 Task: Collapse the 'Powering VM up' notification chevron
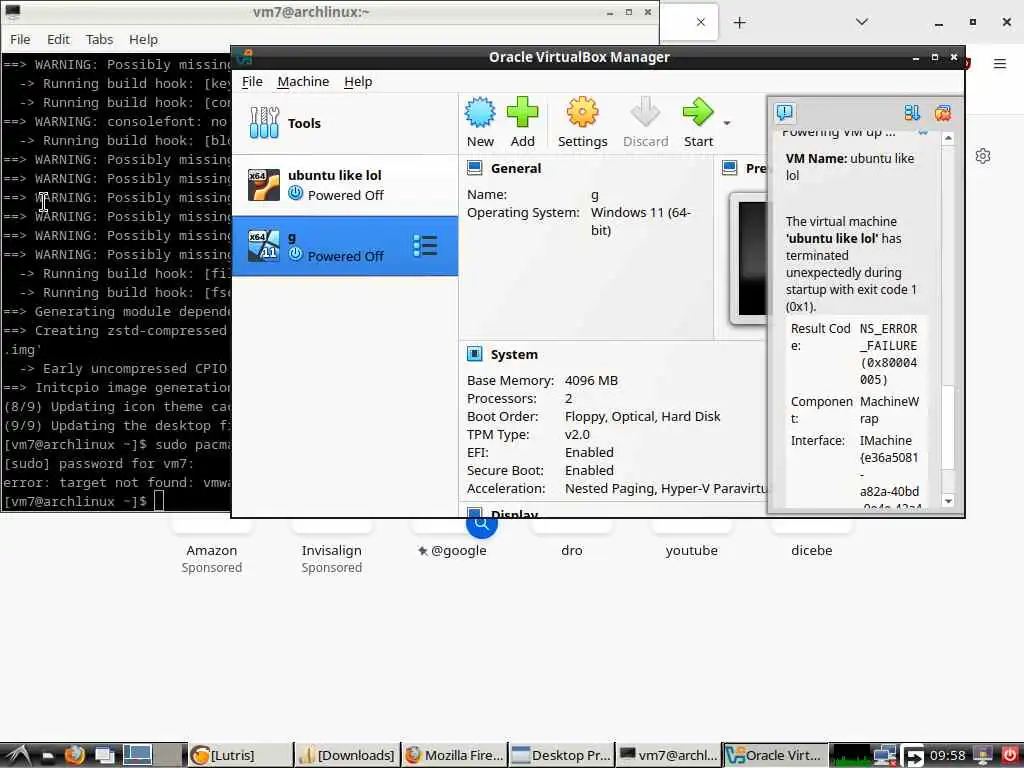coord(923,133)
